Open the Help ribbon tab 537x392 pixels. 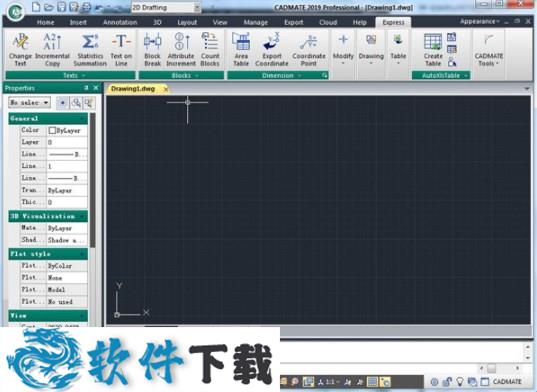coord(359,22)
